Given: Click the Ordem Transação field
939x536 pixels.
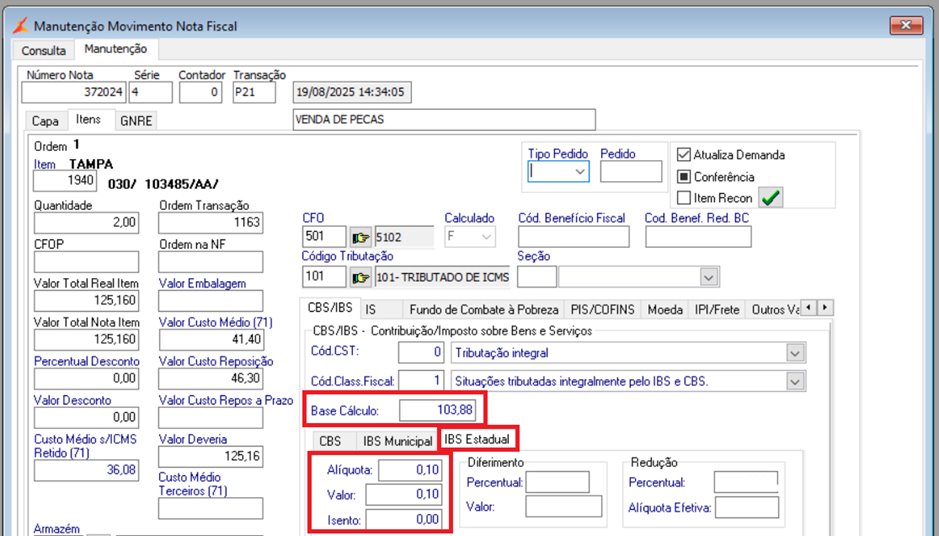Looking at the screenshot, I should tap(211, 223).
